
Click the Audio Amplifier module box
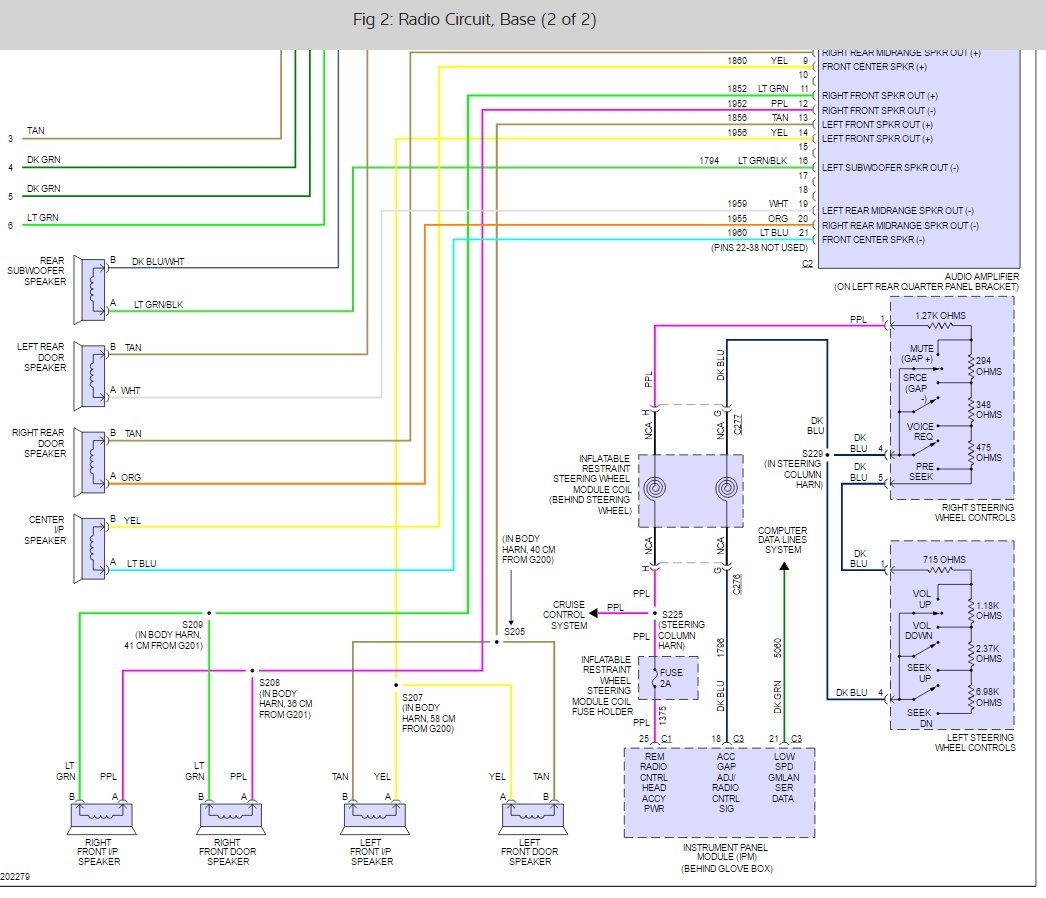pyautogui.click(x=919, y=159)
